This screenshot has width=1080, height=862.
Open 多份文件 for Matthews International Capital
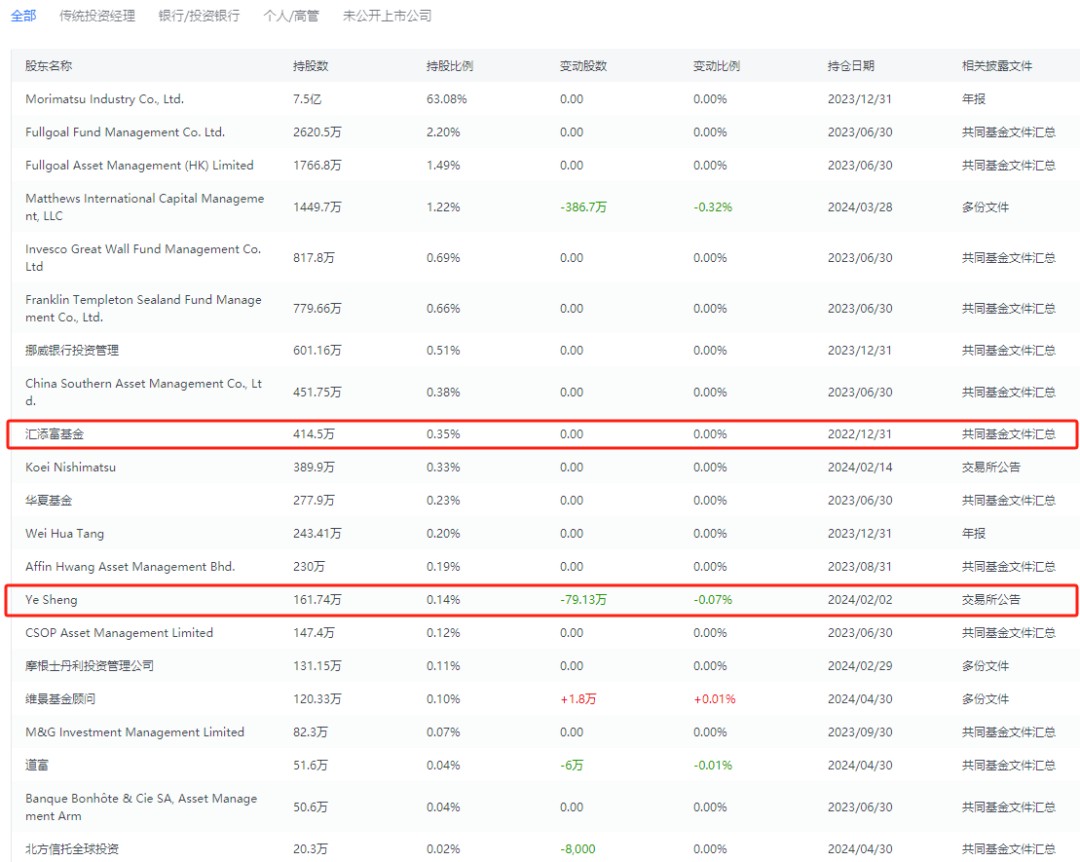tap(986, 207)
